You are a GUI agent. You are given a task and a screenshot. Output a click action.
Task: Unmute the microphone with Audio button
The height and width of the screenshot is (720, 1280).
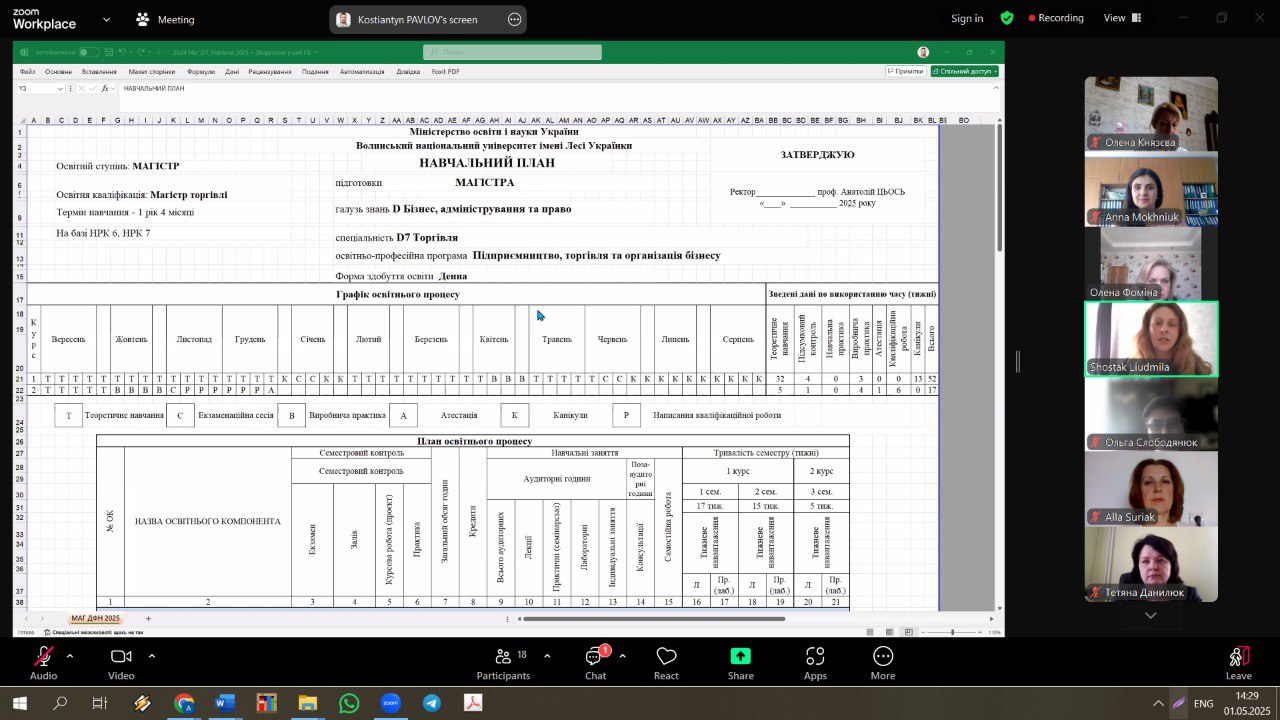click(43, 663)
